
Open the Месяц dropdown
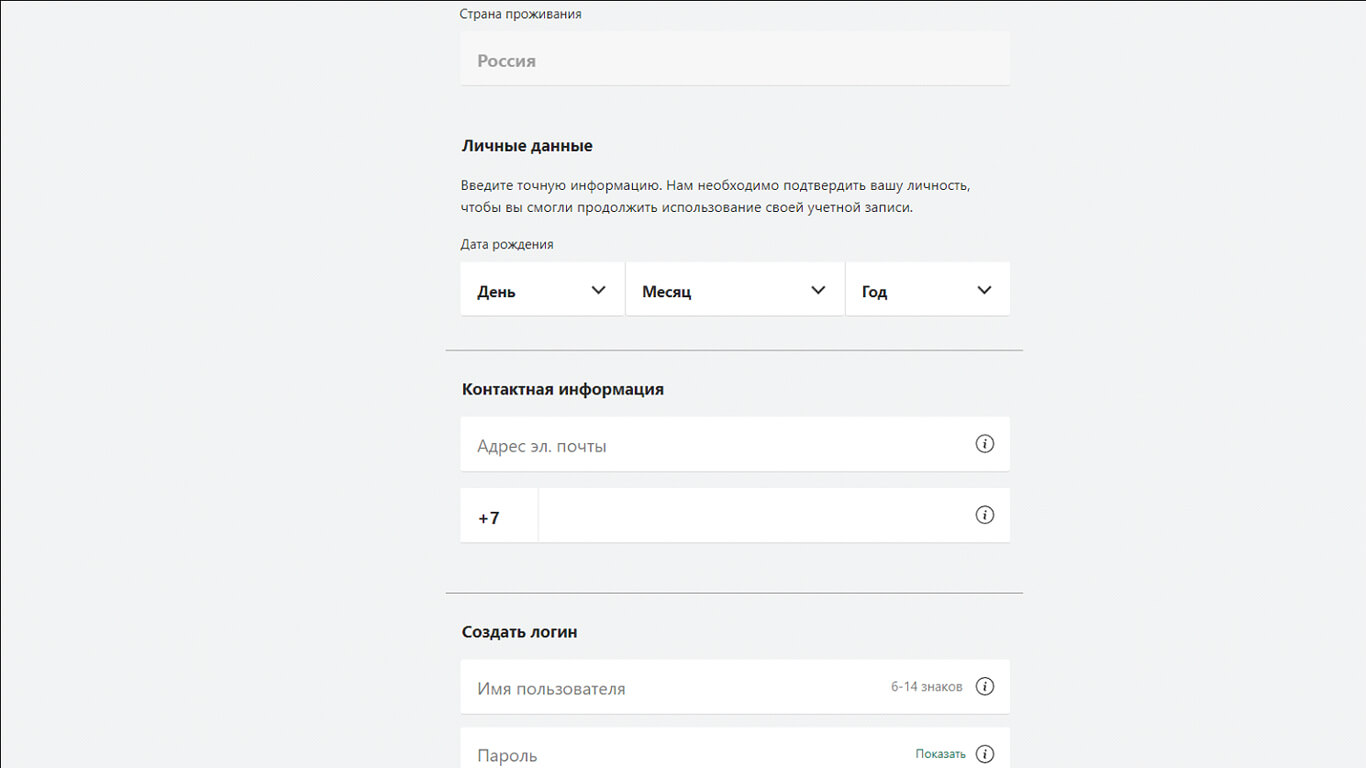(735, 290)
